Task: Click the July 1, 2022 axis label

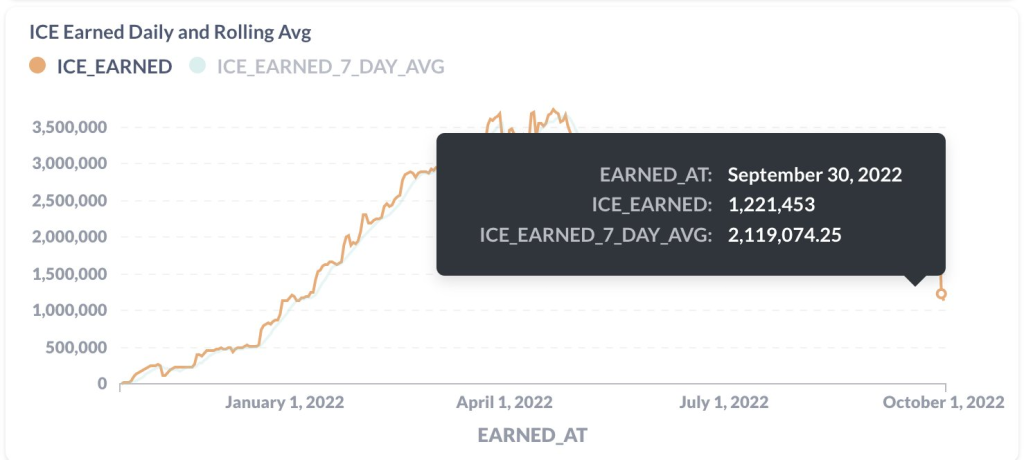Action: pyautogui.click(x=724, y=402)
